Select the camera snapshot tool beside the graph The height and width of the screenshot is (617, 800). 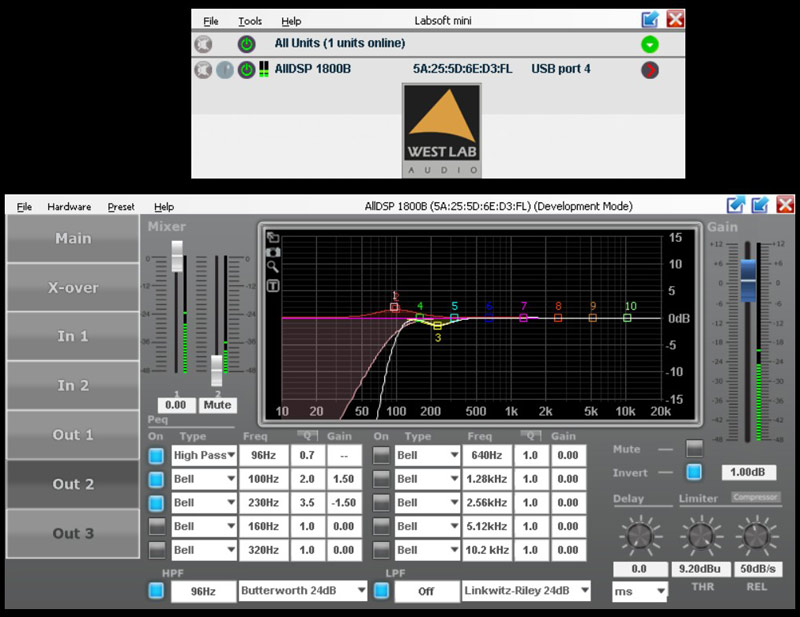coord(273,252)
